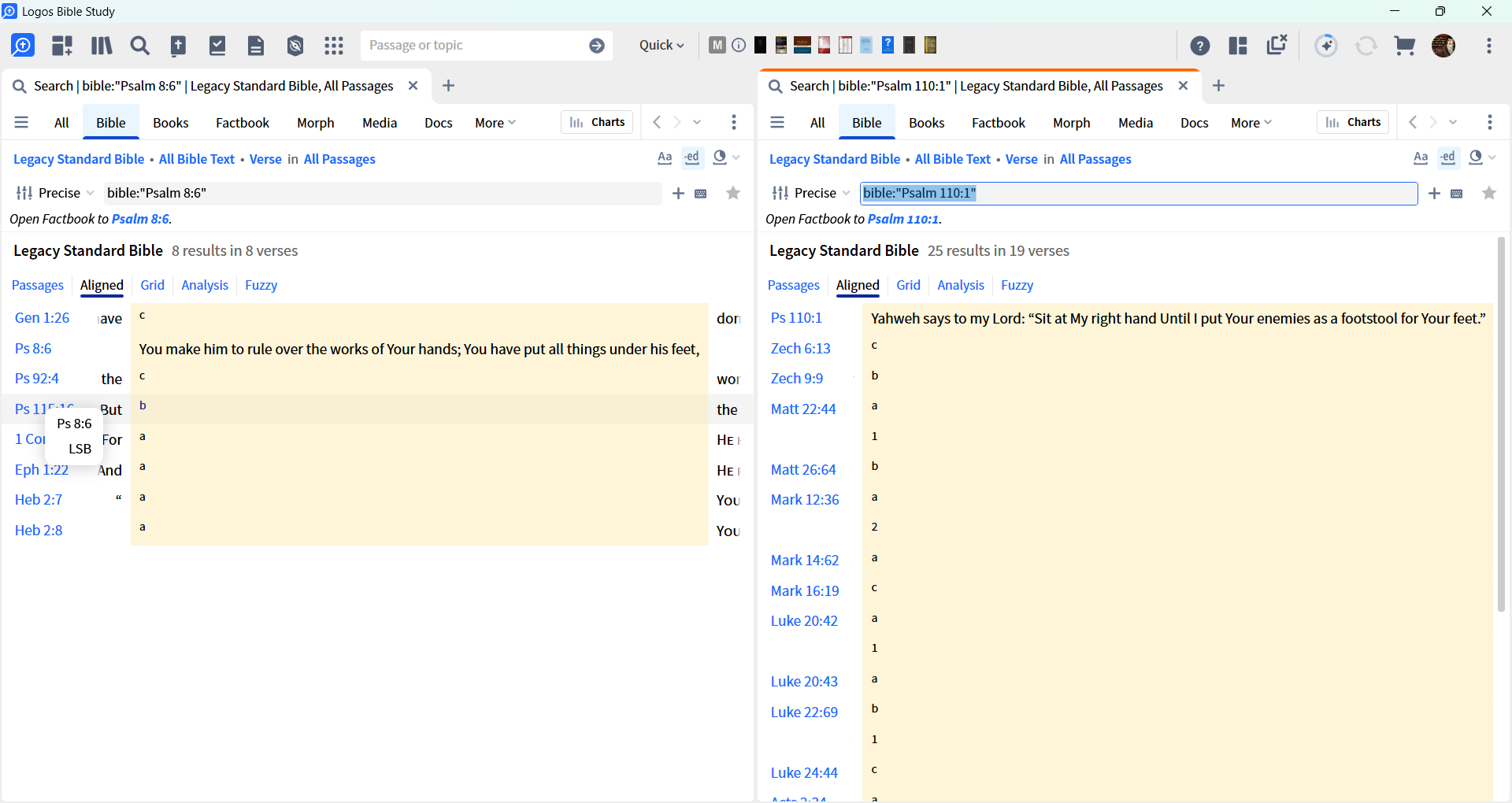Screen dimensions: 1512x803
Task: Open the keyboard icon beside Psalm 110:1 query
Action: 1457,194
